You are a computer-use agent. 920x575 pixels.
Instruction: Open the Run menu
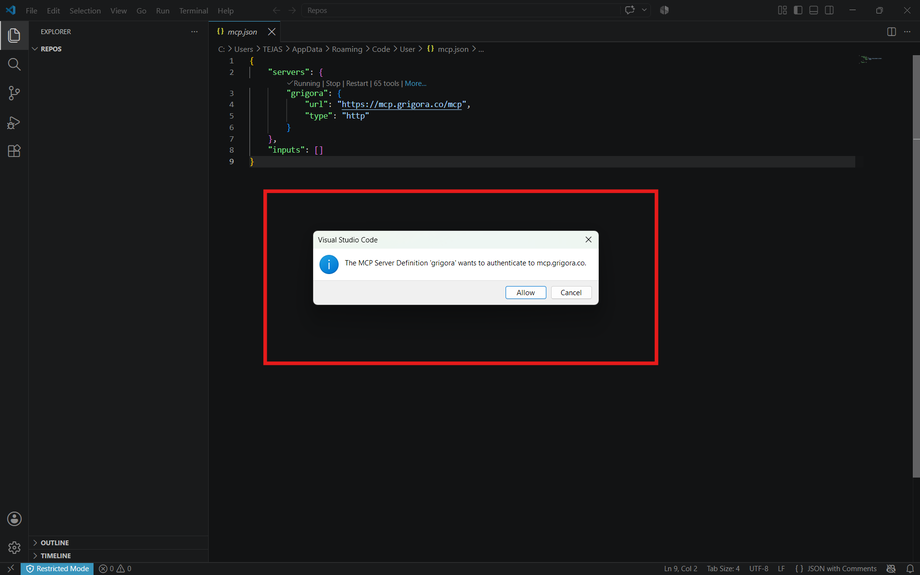pyautogui.click(x=163, y=11)
